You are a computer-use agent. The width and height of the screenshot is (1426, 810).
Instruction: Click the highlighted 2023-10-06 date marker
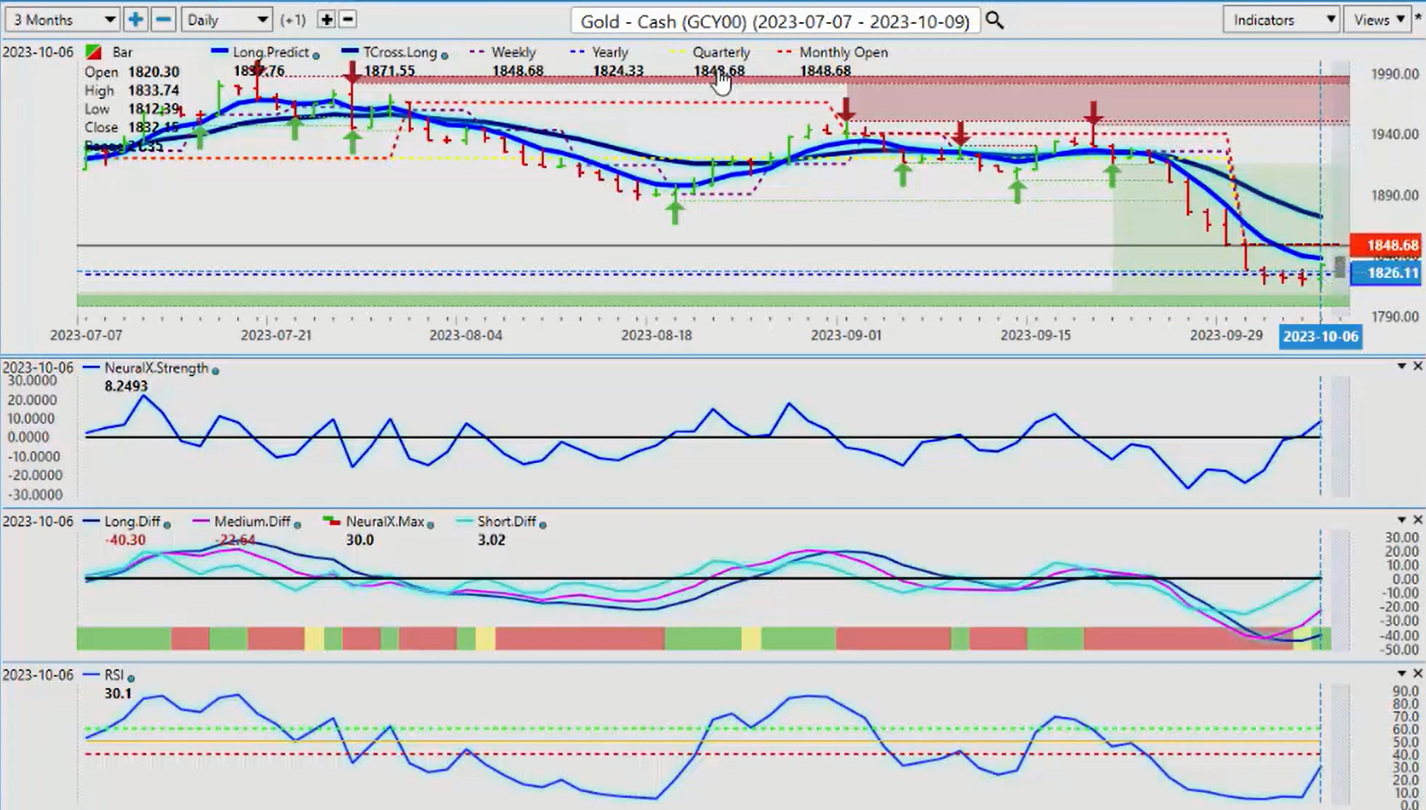coord(1321,336)
